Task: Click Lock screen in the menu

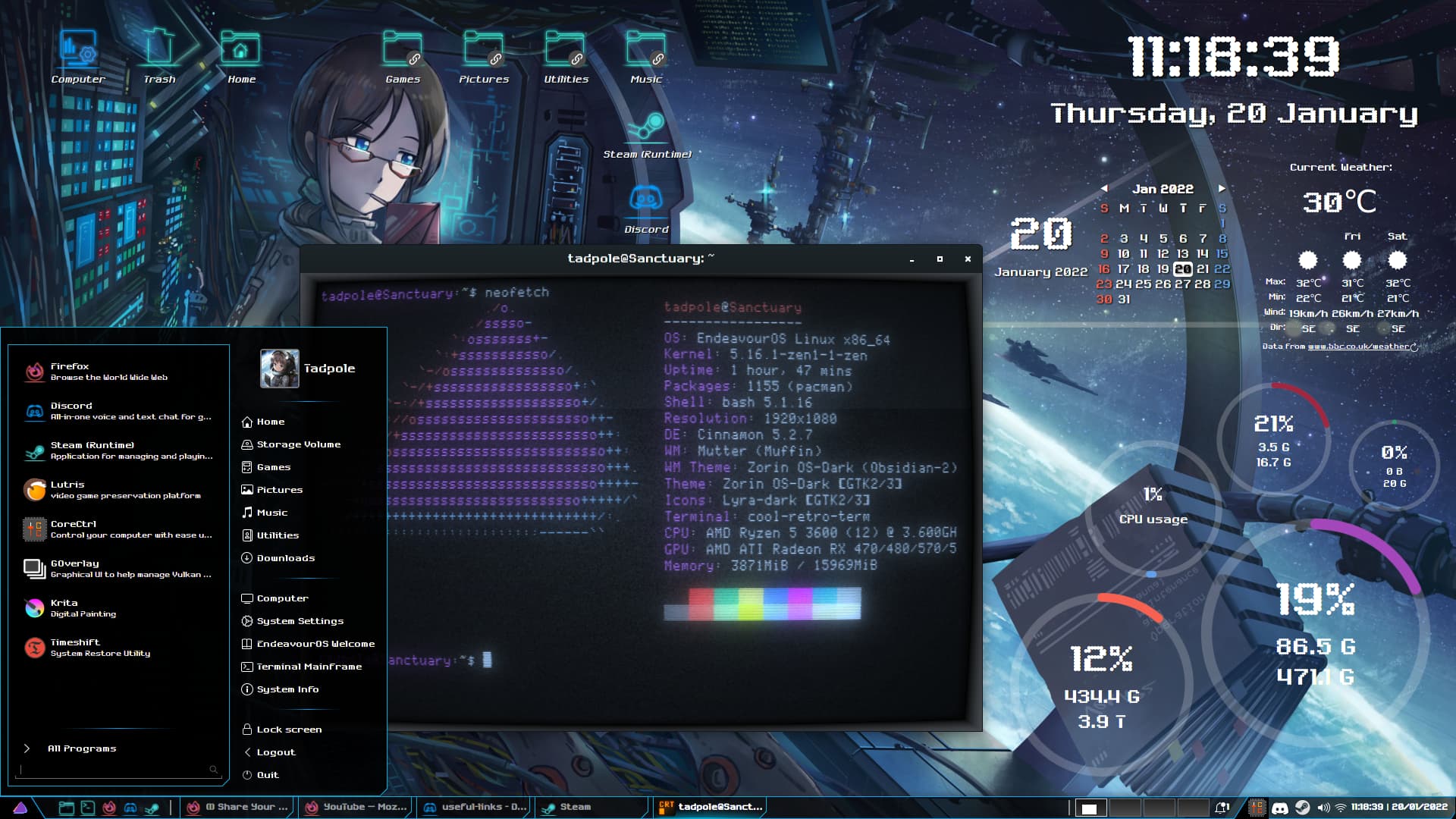Action: pos(281,730)
